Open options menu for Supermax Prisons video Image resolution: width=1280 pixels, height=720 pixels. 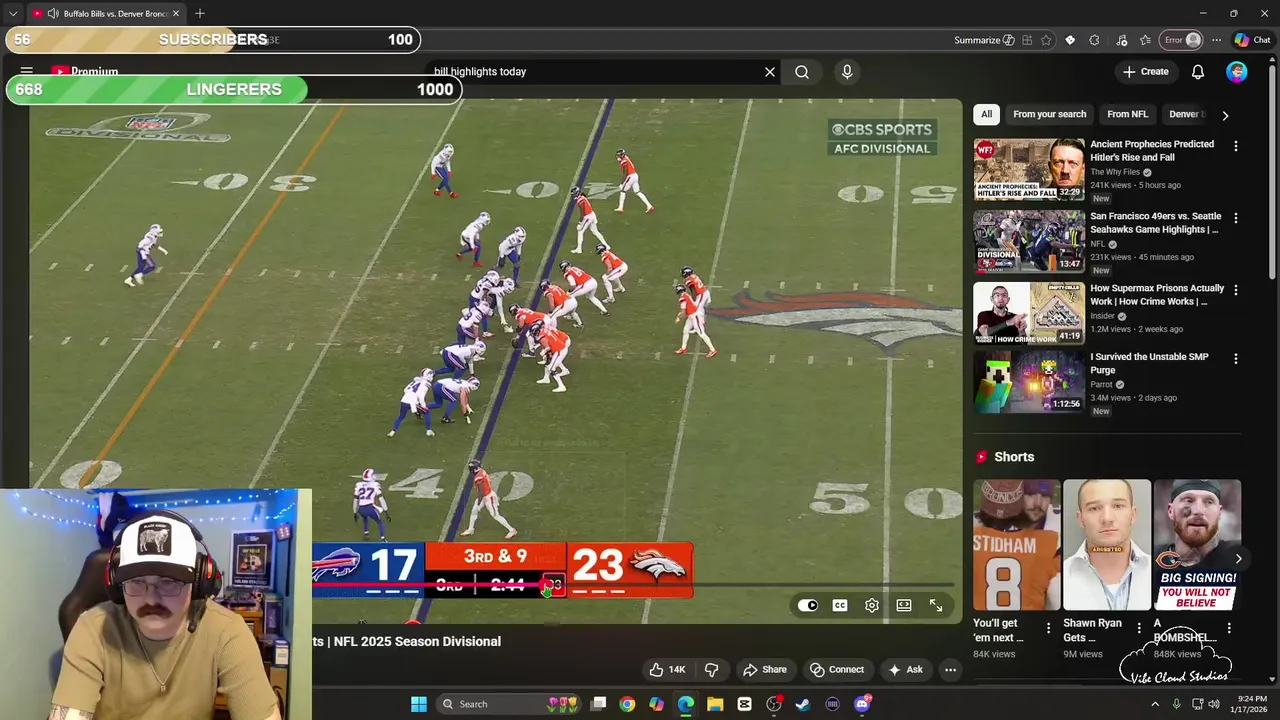click(1236, 290)
